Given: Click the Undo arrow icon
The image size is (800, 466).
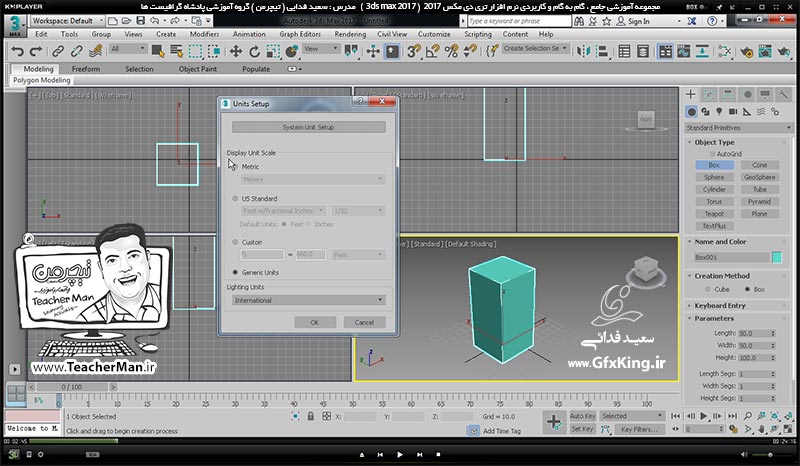Looking at the screenshot, I should click(18, 51).
